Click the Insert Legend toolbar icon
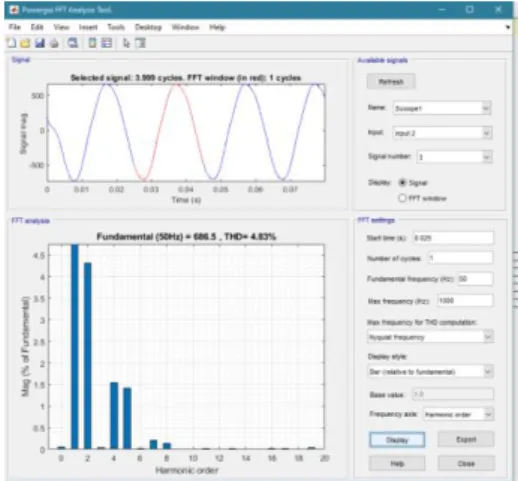Viewport: 518px width, 481px height. [107, 43]
